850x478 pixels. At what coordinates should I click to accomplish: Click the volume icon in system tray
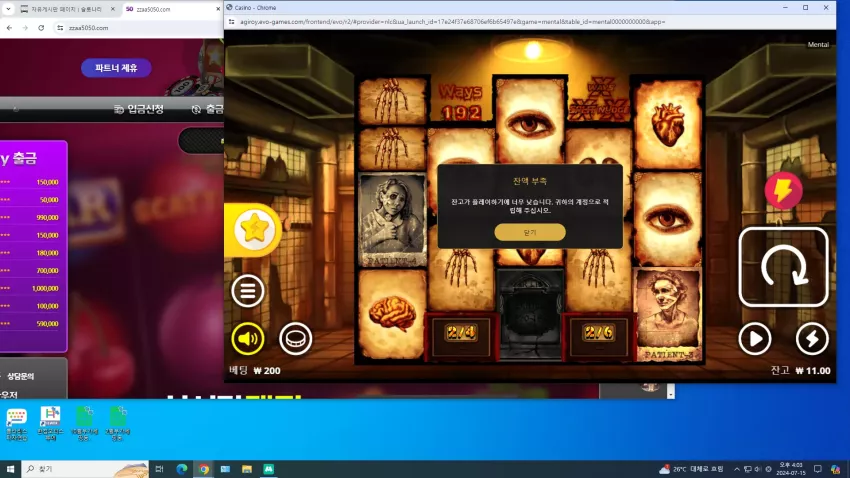point(758,469)
